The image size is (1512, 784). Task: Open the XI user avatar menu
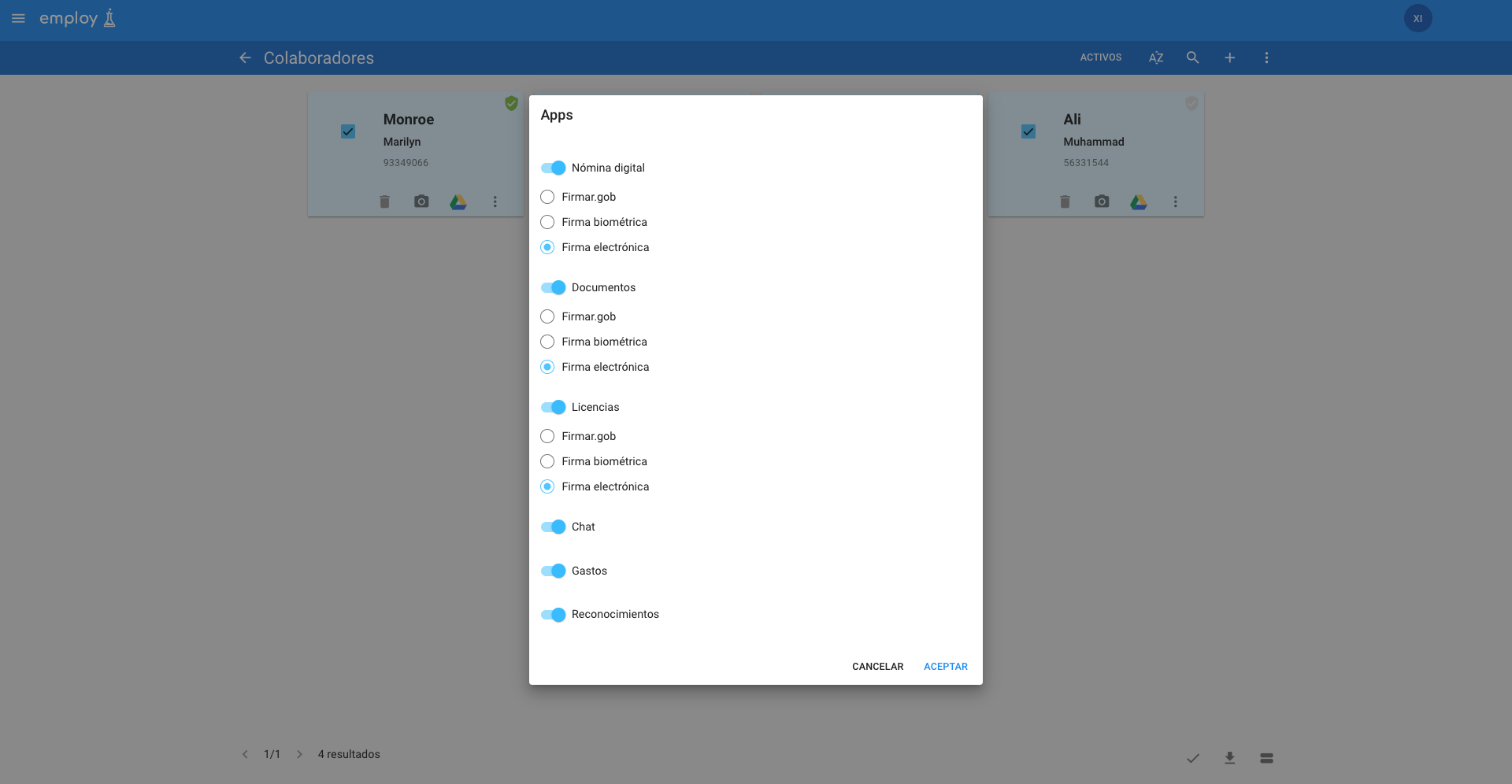(x=1417, y=18)
